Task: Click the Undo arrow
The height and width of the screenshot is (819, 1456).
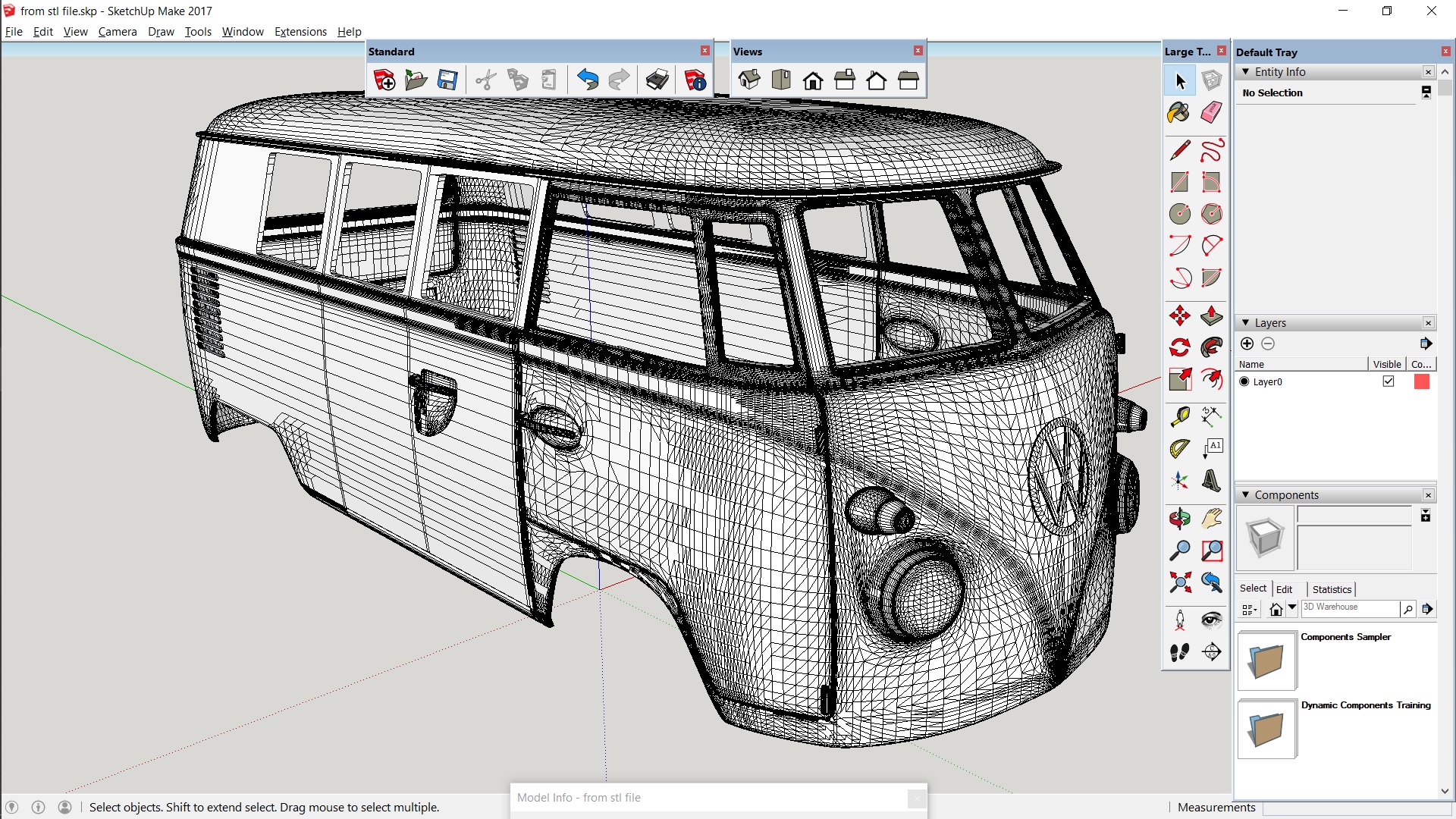Action: pyautogui.click(x=588, y=80)
